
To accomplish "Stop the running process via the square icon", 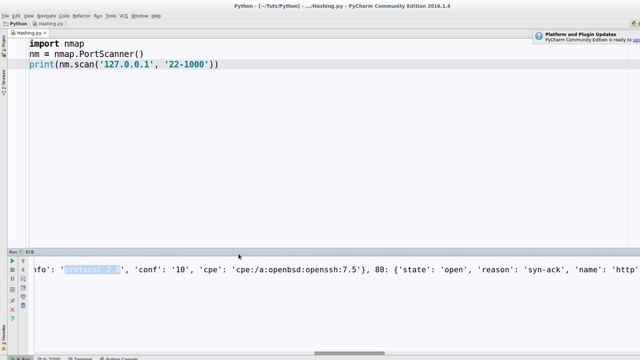I will [12, 270].
